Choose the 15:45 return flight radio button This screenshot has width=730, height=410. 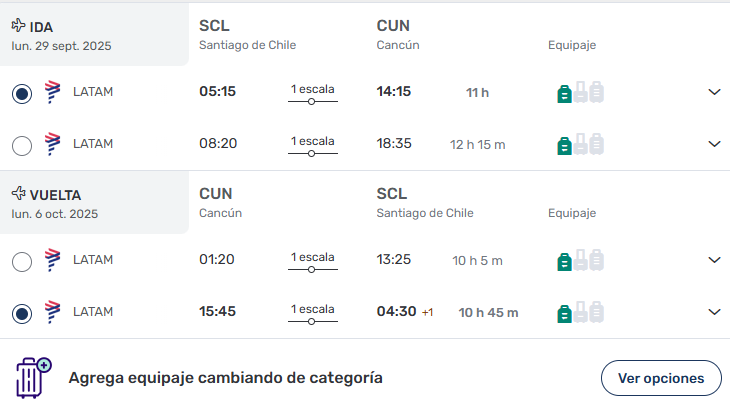click(22, 314)
